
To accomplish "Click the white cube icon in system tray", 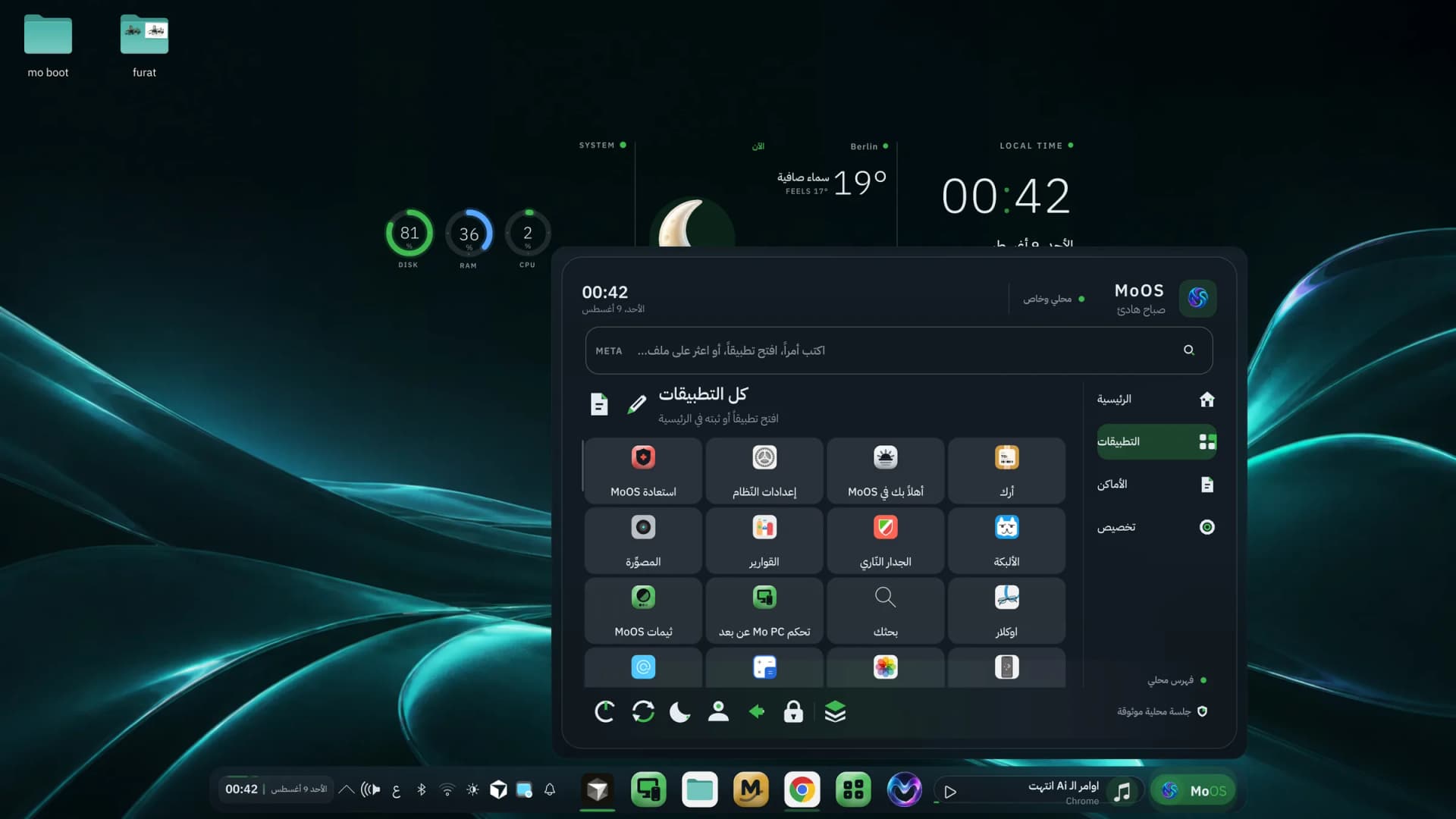I will [x=498, y=790].
